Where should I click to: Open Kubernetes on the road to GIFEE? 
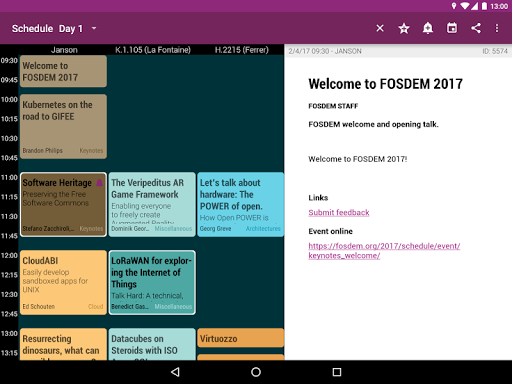63,126
